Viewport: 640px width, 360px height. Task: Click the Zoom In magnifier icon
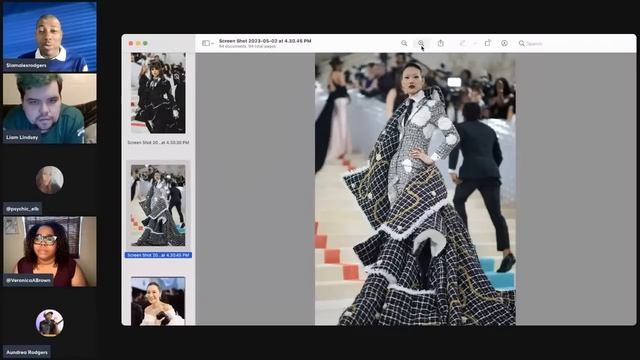pos(421,43)
